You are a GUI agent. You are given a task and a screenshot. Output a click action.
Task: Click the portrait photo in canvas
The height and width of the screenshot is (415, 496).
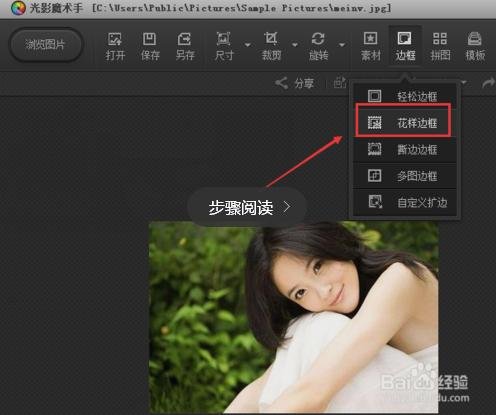pyautogui.click(x=293, y=317)
